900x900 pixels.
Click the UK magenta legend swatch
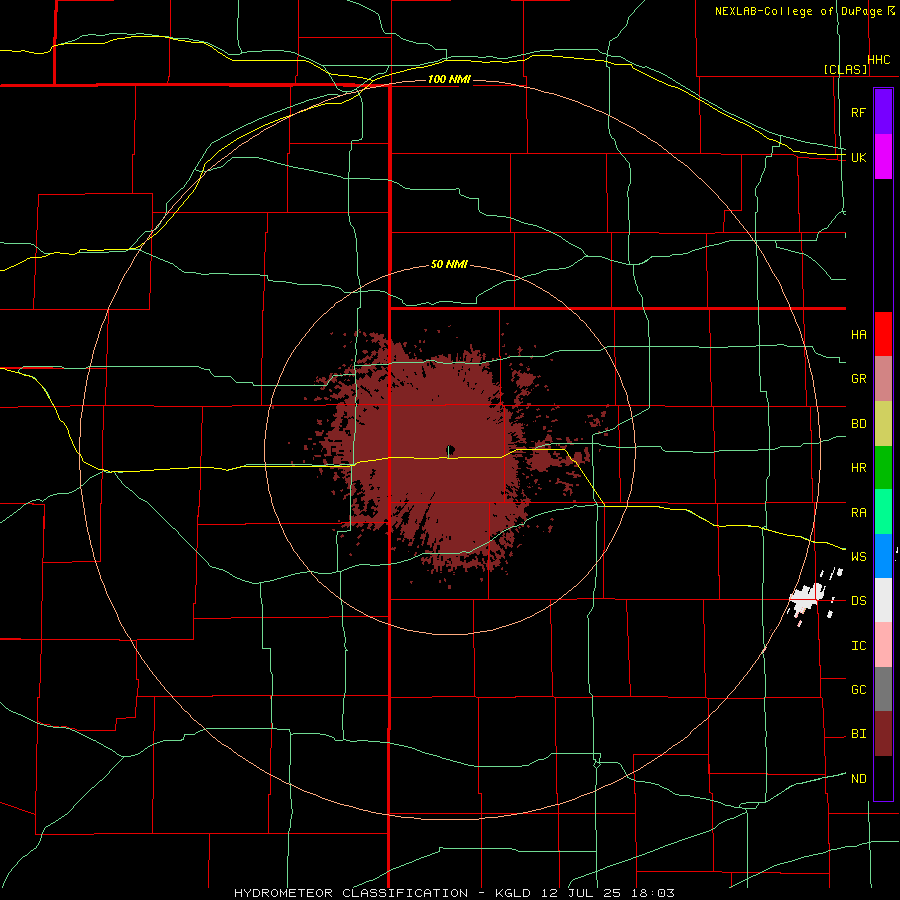click(883, 157)
